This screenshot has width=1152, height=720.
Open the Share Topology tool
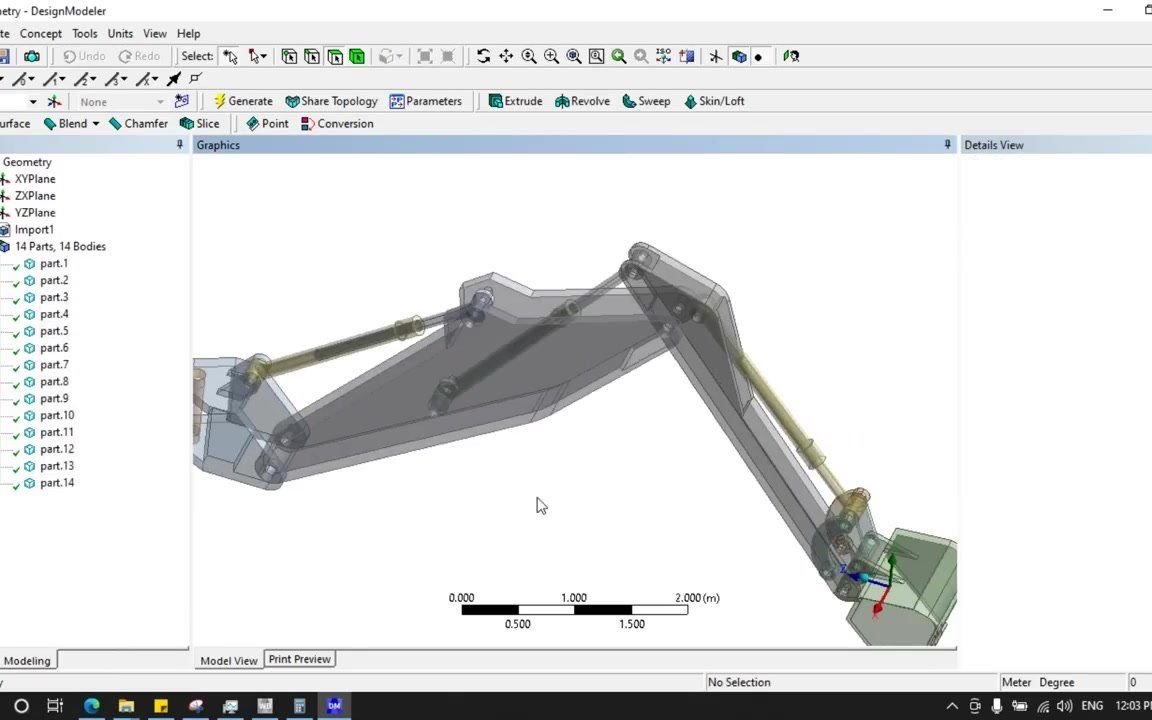tap(331, 101)
